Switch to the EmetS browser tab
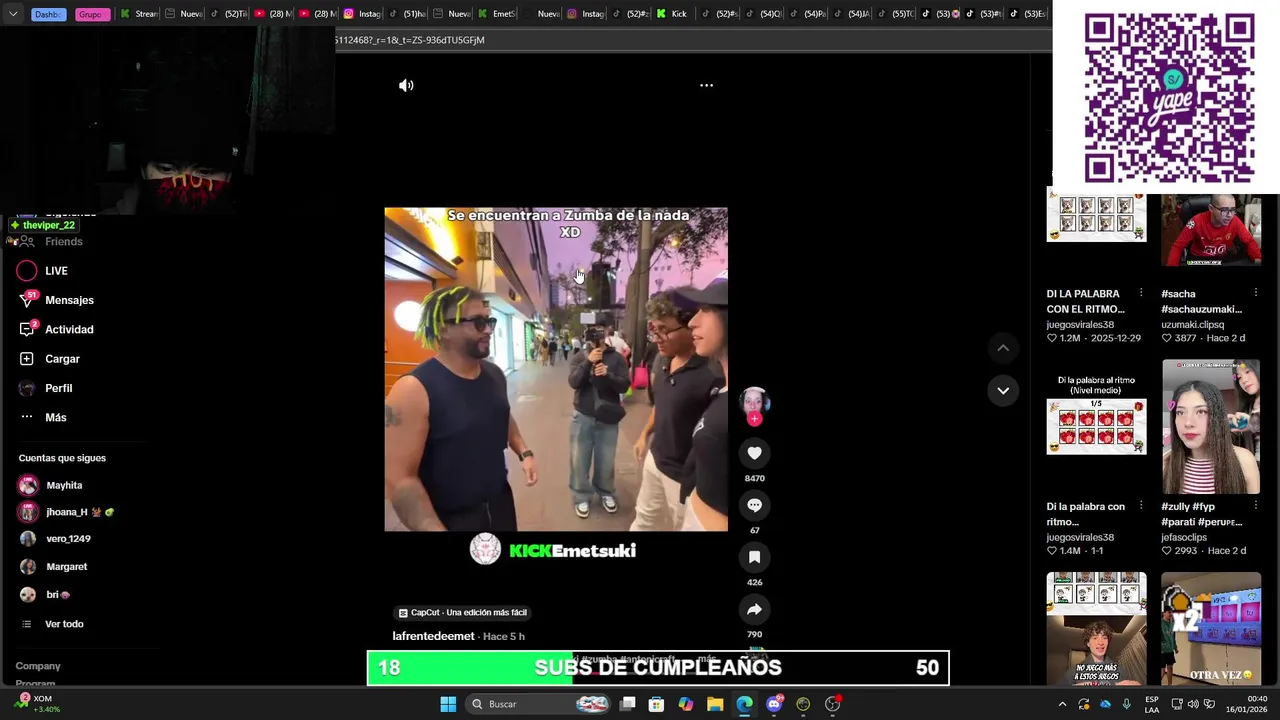The height and width of the screenshot is (720, 1280). click(x=497, y=14)
